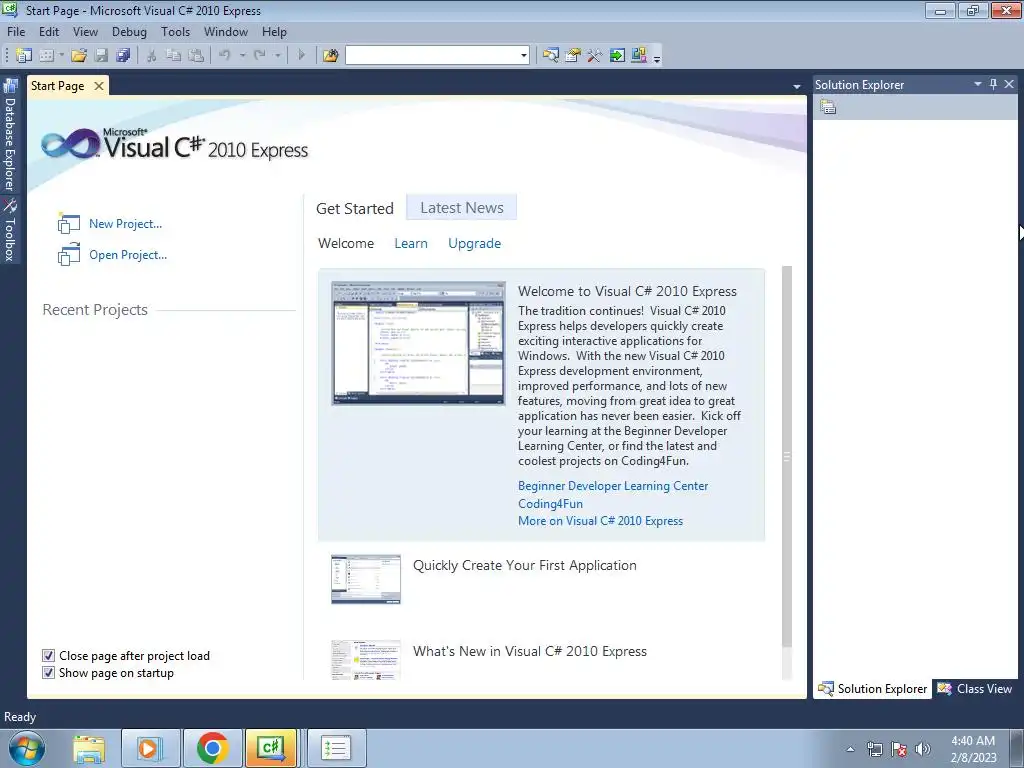Click the Copy toolbar icon
The width and height of the screenshot is (1024, 768).
click(173, 56)
